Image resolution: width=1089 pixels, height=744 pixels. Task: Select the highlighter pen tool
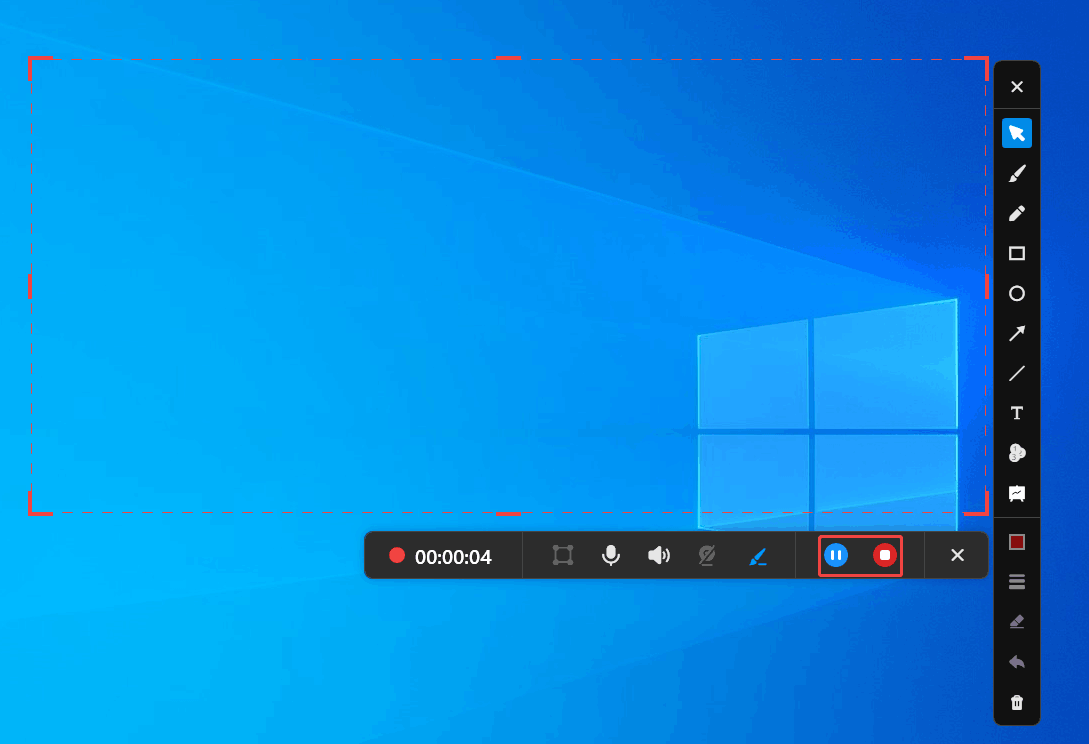[1017, 213]
